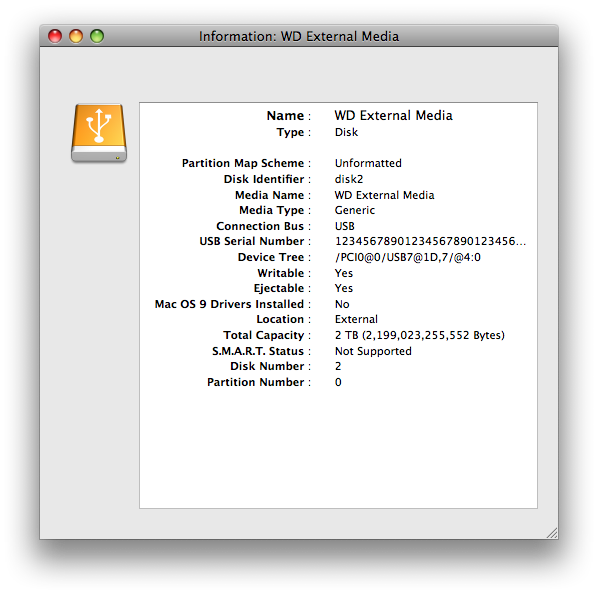The width and height of the screenshot is (598, 594).
Task: Close the Information window with red button
Action: point(55,36)
